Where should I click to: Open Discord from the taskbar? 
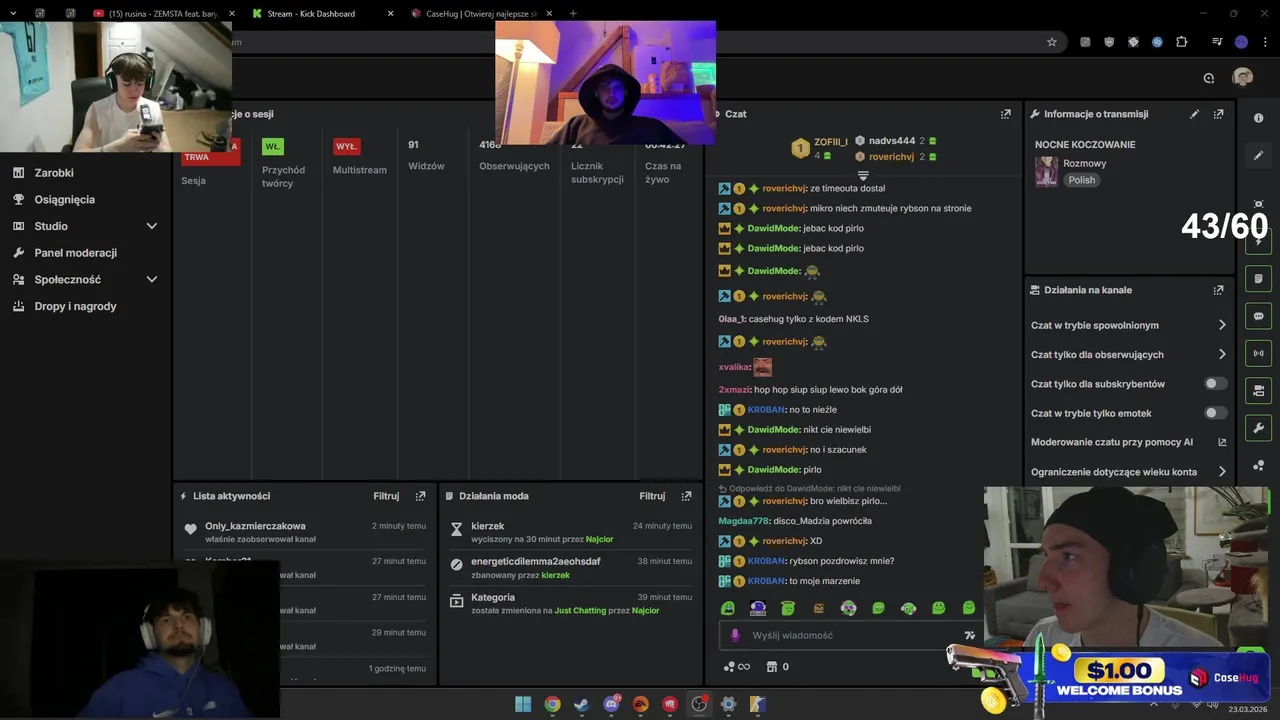coord(611,704)
